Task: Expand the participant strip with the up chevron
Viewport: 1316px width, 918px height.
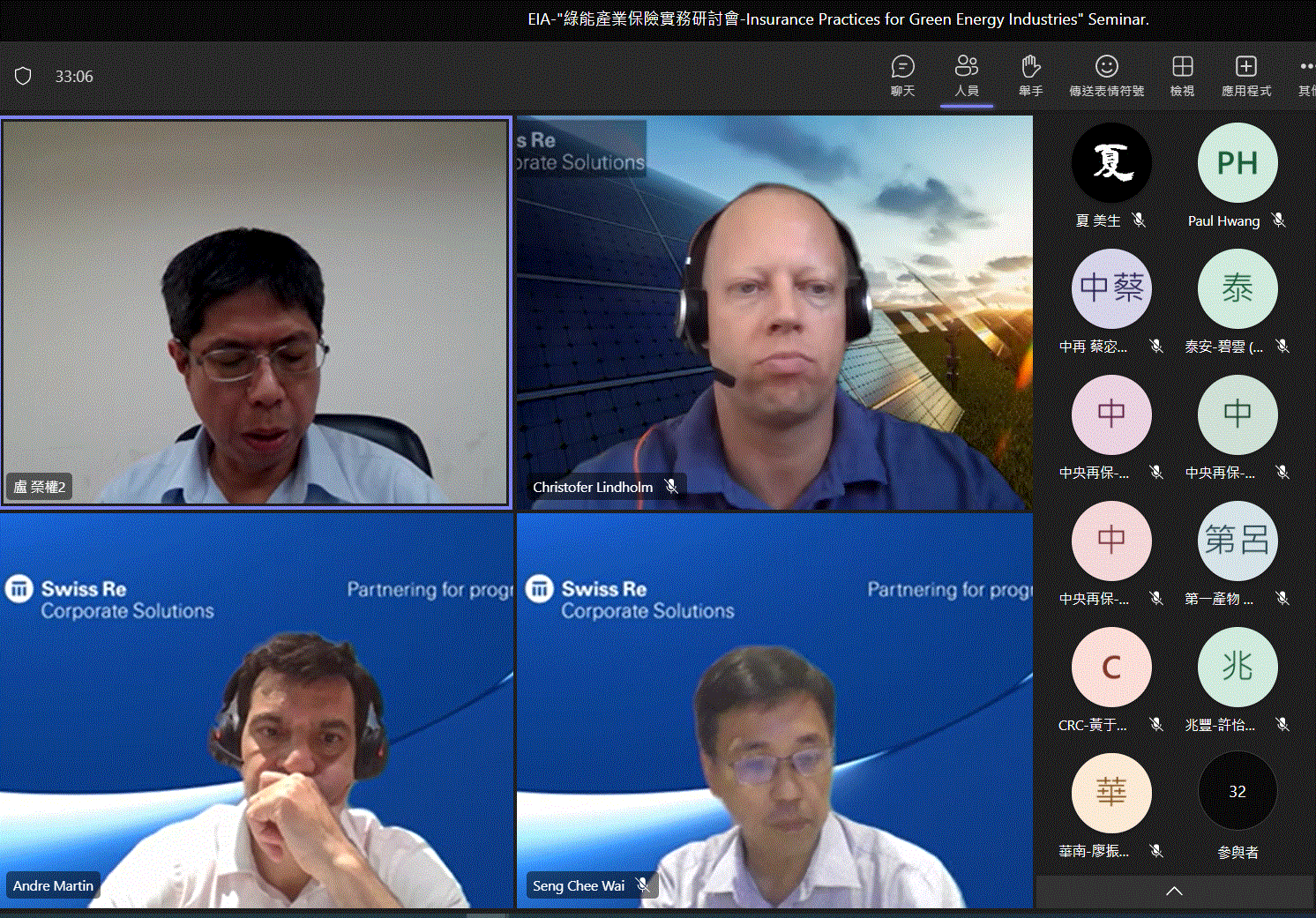Action: click(1174, 891)
